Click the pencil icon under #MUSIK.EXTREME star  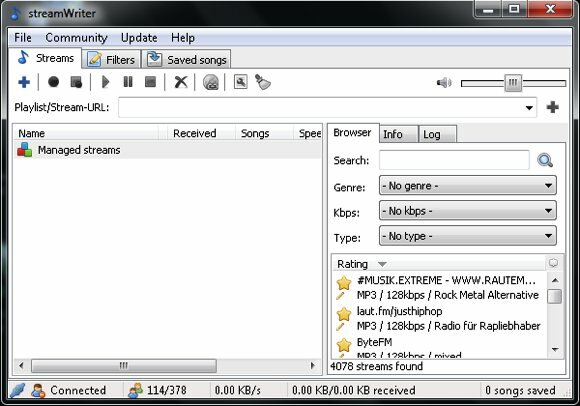340,295
